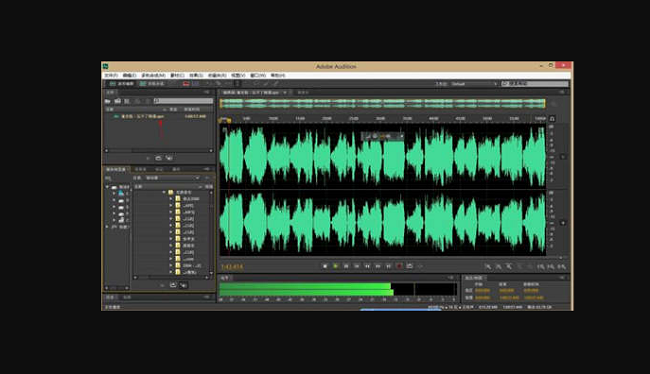The width and height of the screenshot is (650, 374).
Task: Click the HUD volume gain control on waveform
Action: pyautogui.click(x=382, y=136)
